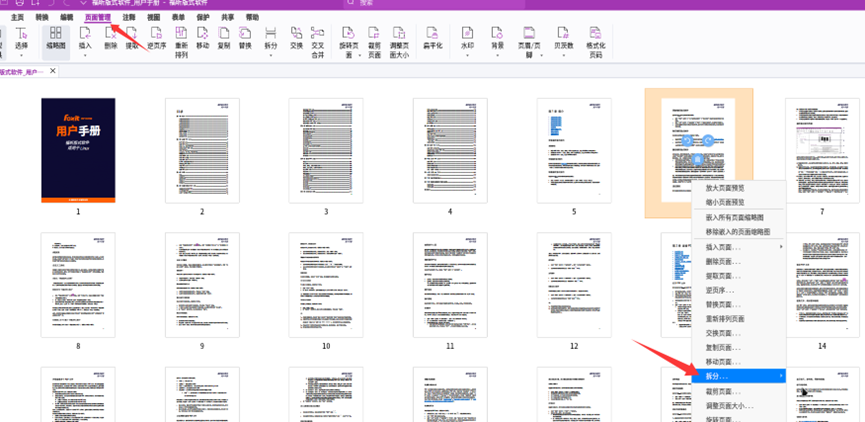The height and width of the screenshot is (422, 865).
Task: Open the 拆分 (split) dropdown in the ribbon
Action: 270,40
